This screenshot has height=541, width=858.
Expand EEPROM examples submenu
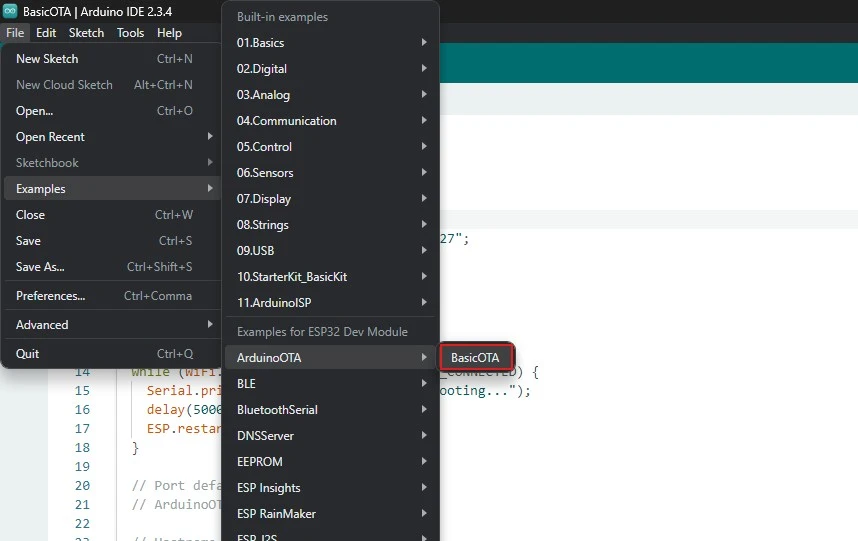(331, 462)
